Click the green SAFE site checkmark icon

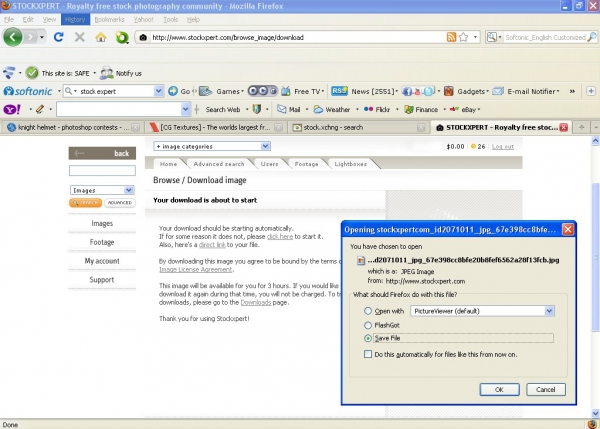point(32,73)
